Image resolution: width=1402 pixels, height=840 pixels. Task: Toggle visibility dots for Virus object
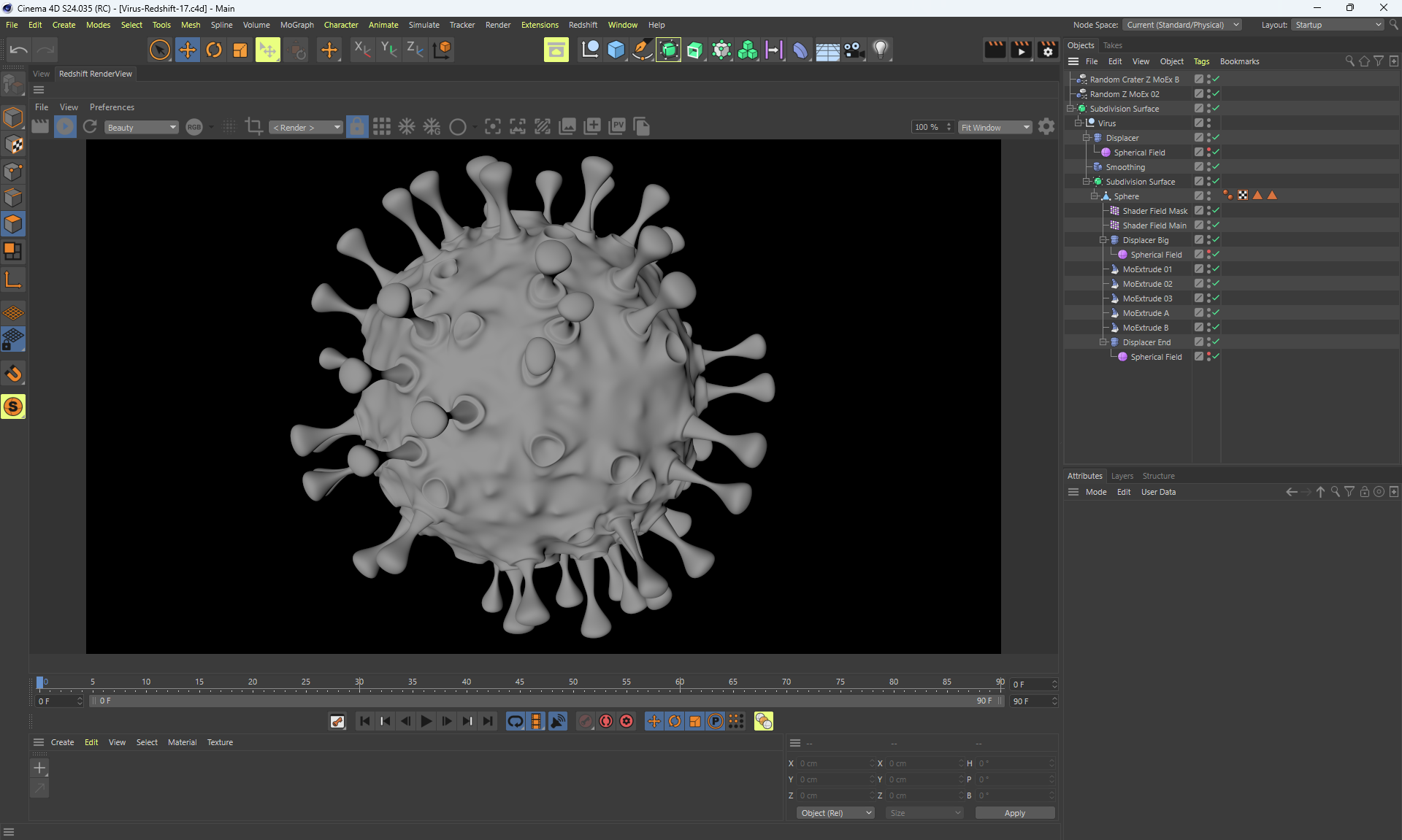[1208, 123]
